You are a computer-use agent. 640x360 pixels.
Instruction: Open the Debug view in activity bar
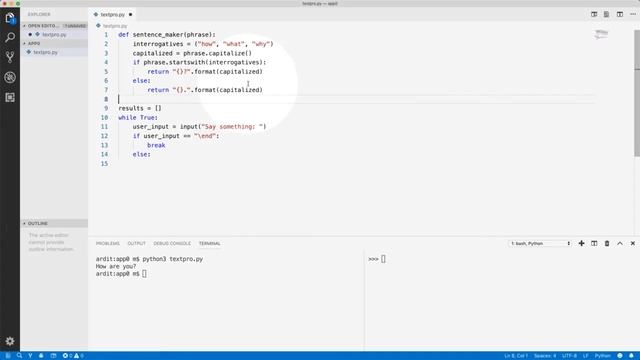(10, 77)
